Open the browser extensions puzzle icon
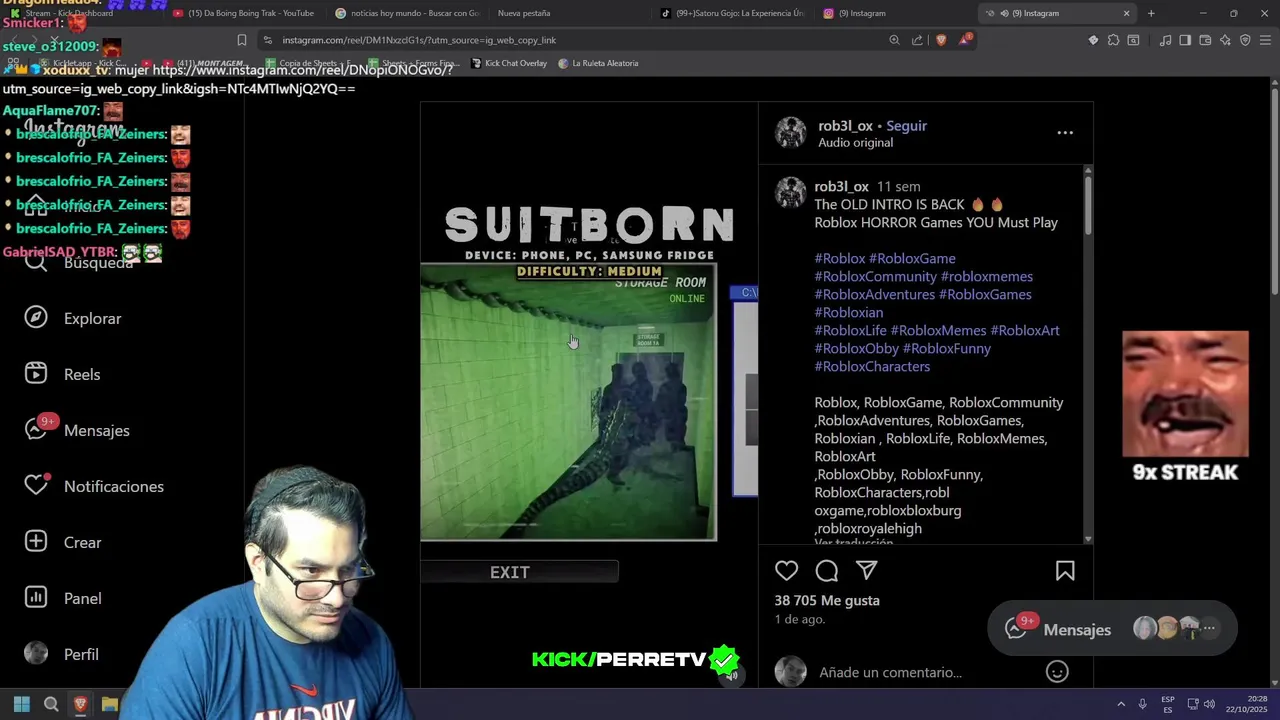Image resolution: width=1280 pixels, height=720 pixels. tap(1113, 40)
